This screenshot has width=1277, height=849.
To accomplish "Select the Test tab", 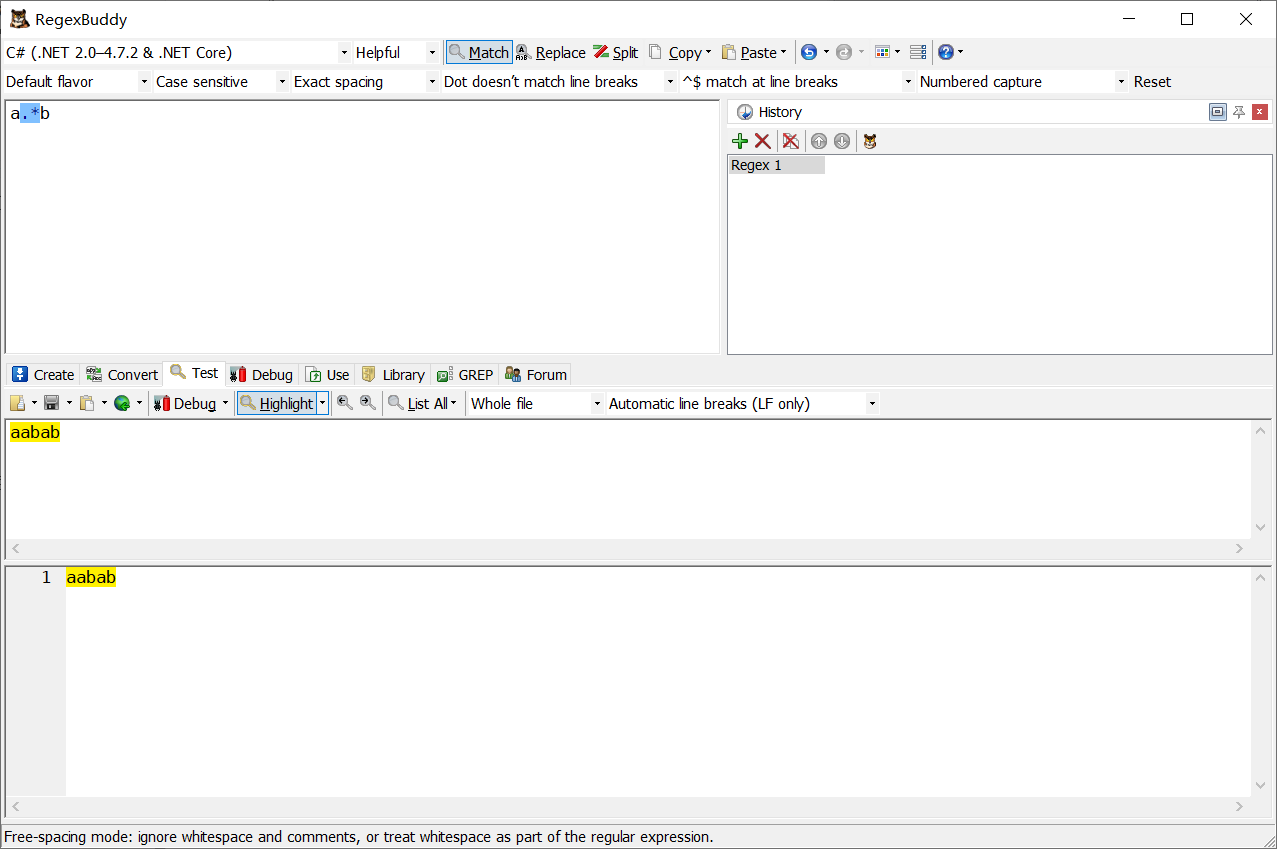I will click(x=194, y=373).
